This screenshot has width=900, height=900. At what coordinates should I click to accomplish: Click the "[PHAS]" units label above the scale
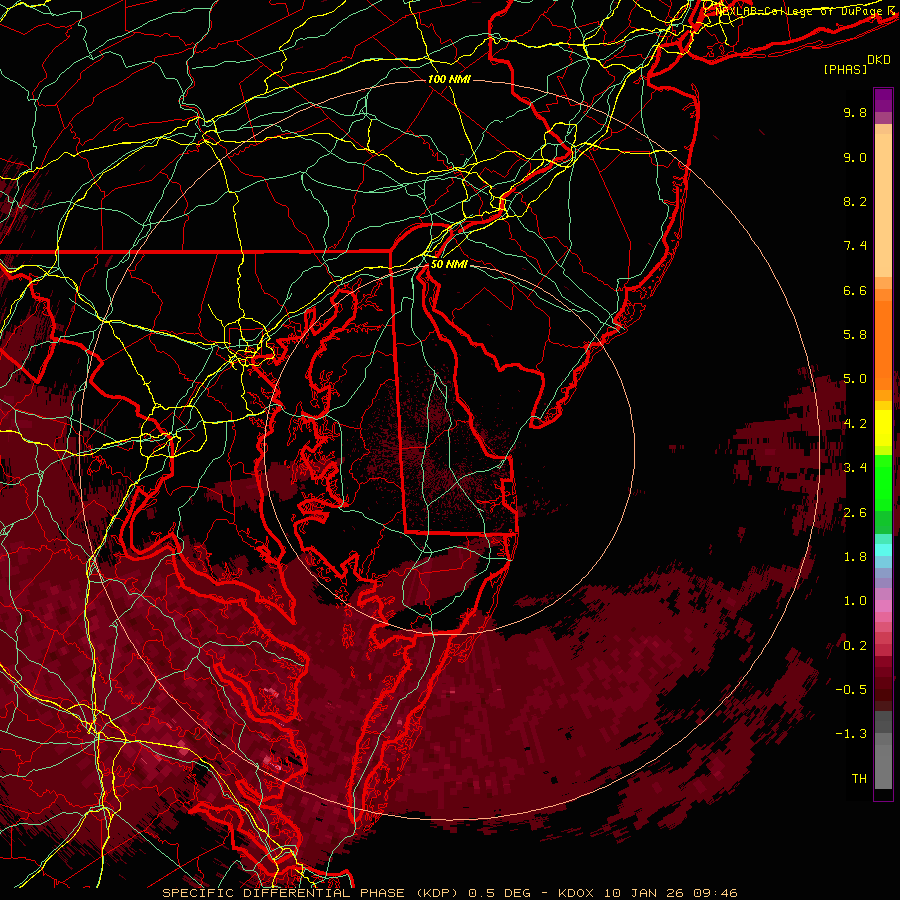845,69
